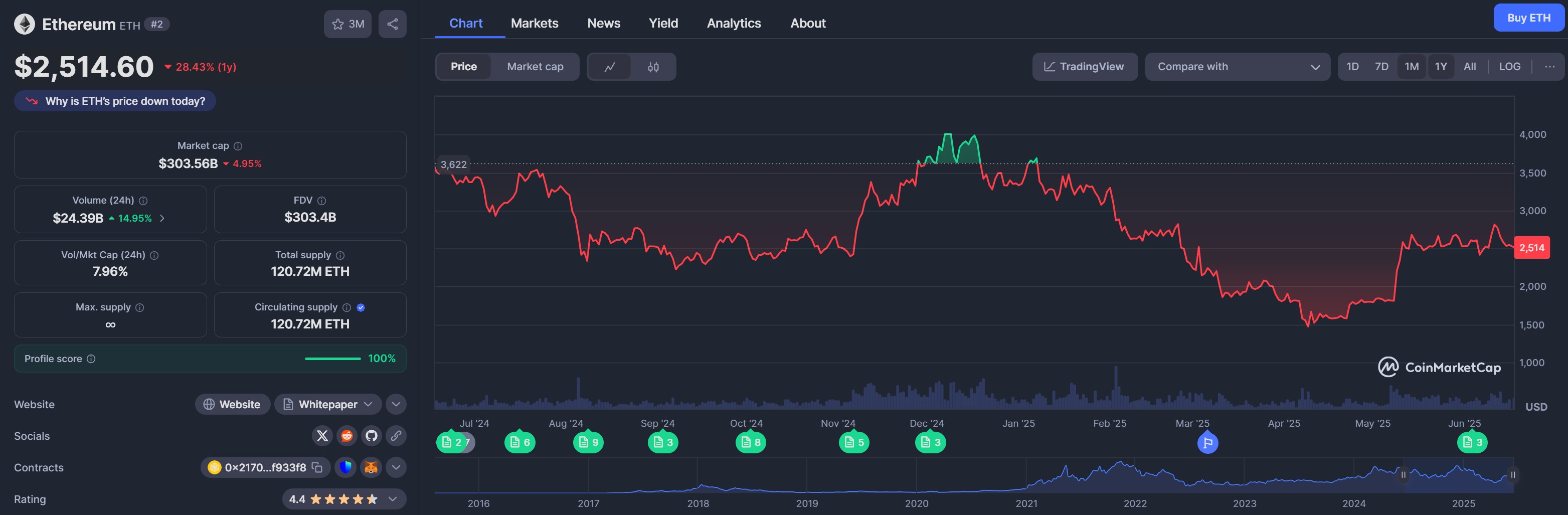Click 2021 on the overview timeline
This screenshot has height=515, width=1568.
pyautogui.click(x=1026, y=503)
